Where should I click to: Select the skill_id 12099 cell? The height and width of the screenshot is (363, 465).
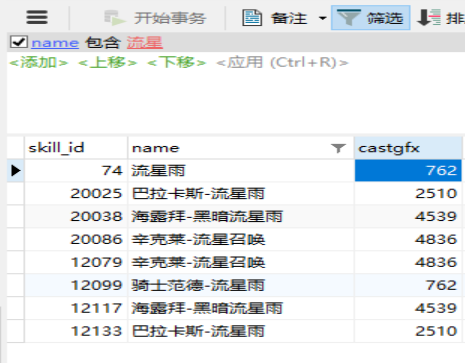pyautogui.click(x=76, y=286)
